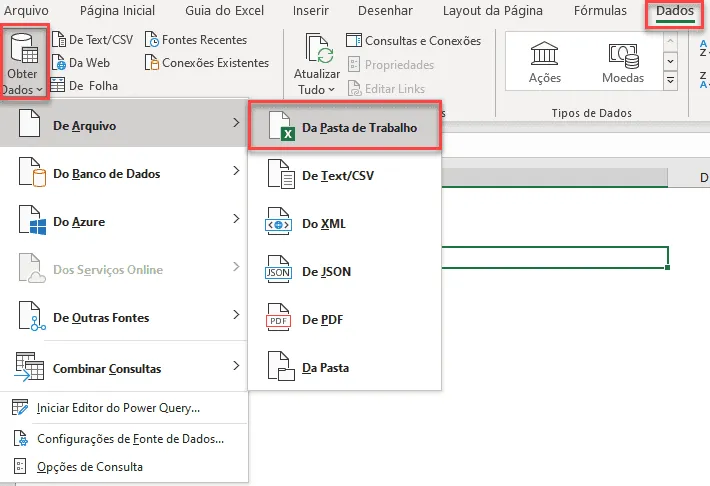Screen dimensions: 710x486
Task: Open Fontes Recentes in the ribbon
Action: [x=196, y=40]
